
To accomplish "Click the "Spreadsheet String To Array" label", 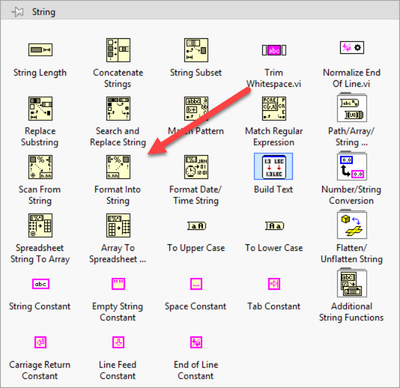I will (x=40, y=253).
